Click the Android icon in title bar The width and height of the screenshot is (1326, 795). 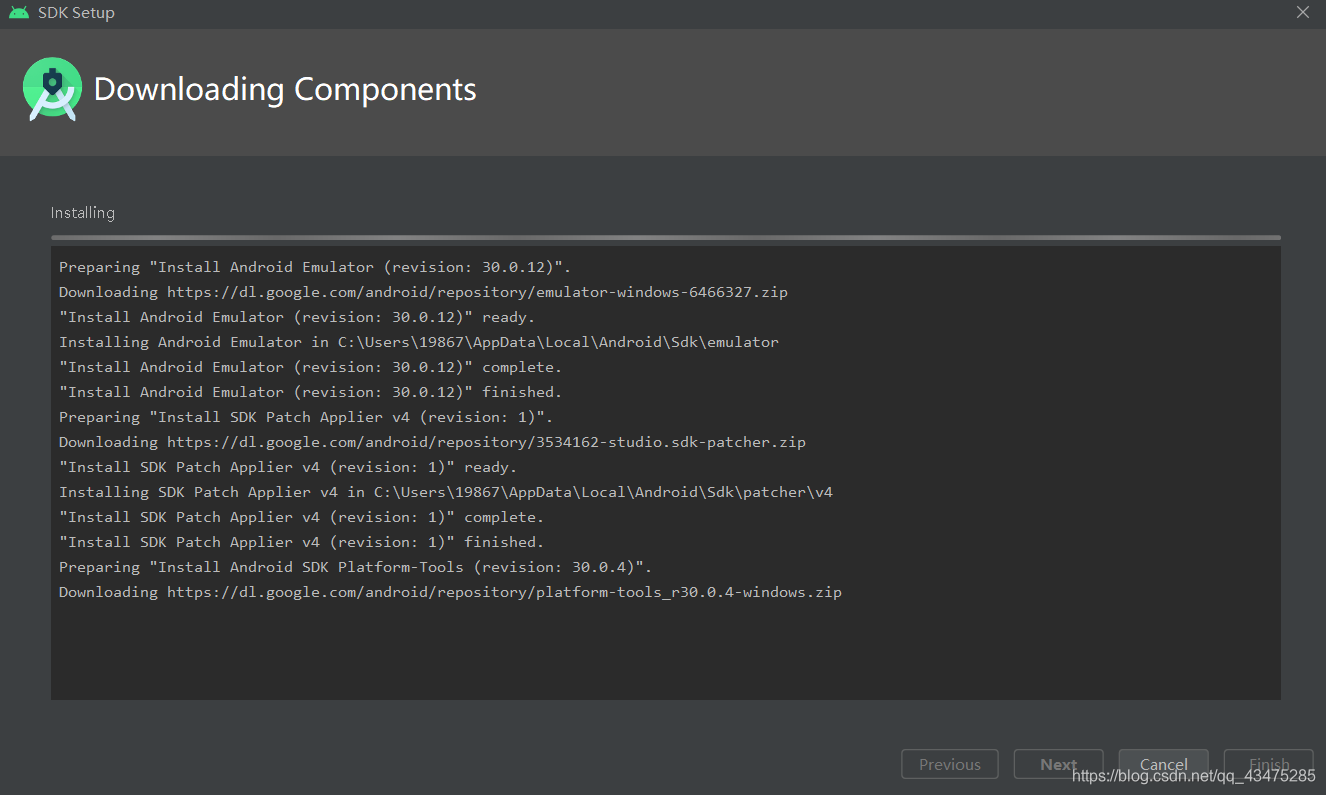(18, 13)
